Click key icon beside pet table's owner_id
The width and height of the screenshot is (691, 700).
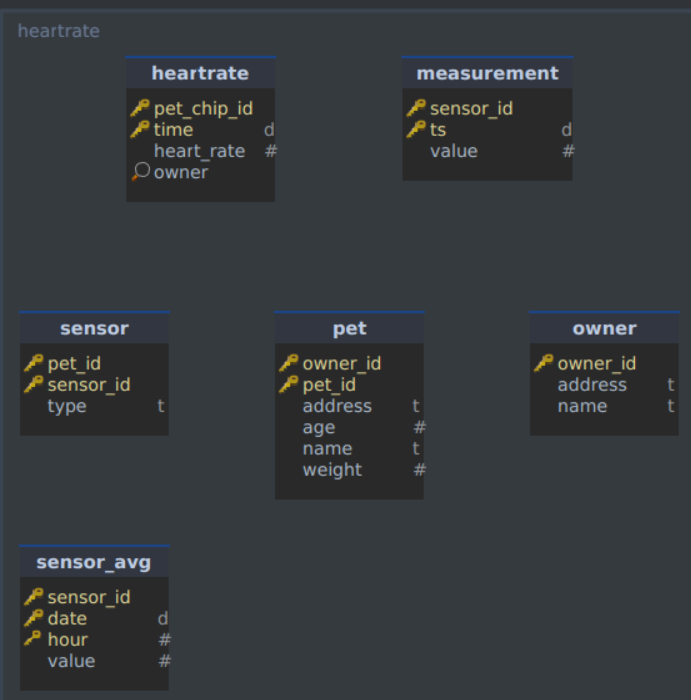289,363
